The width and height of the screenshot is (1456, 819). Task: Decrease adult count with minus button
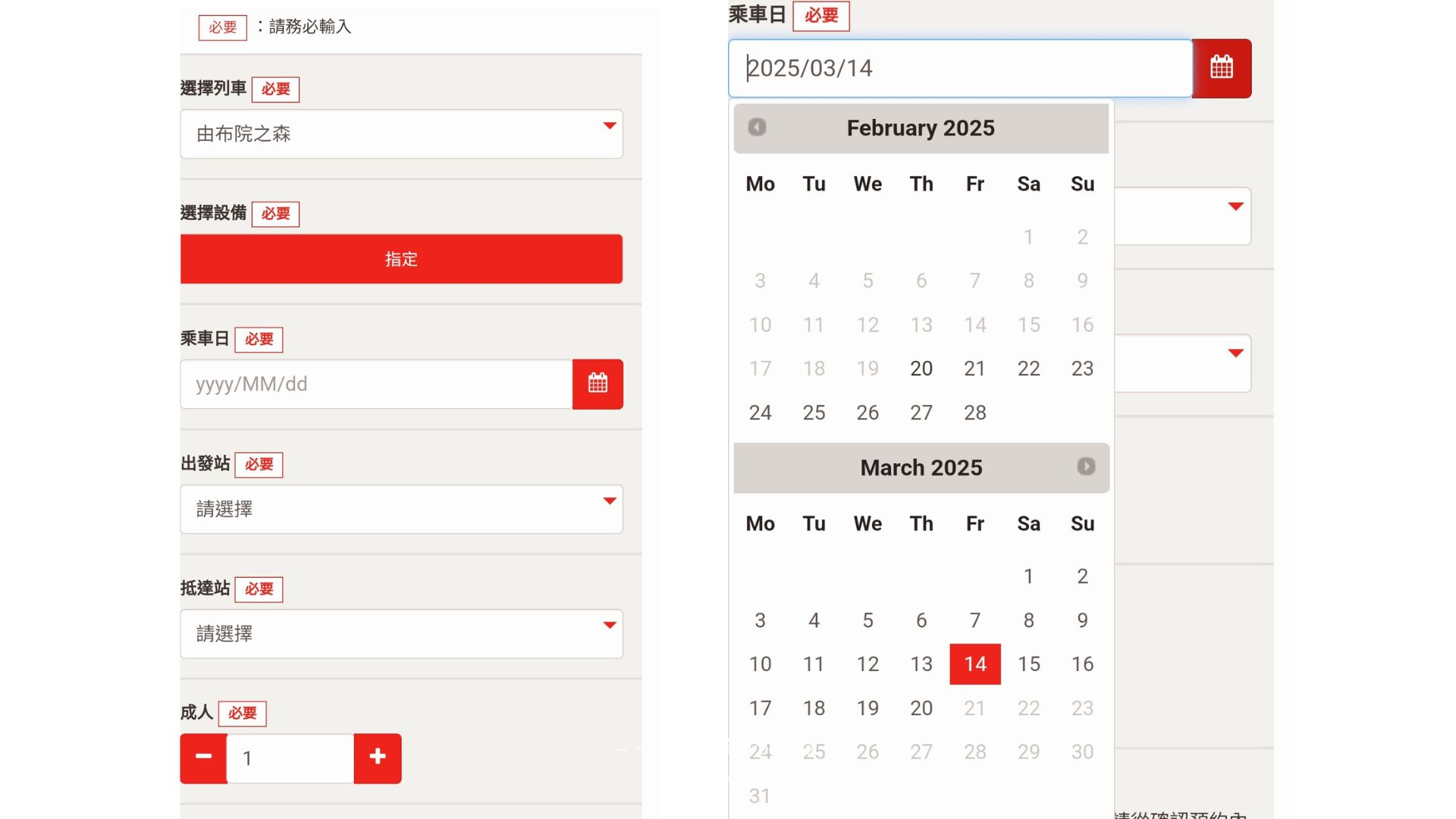pyautogui.click(x=203, y=758)
